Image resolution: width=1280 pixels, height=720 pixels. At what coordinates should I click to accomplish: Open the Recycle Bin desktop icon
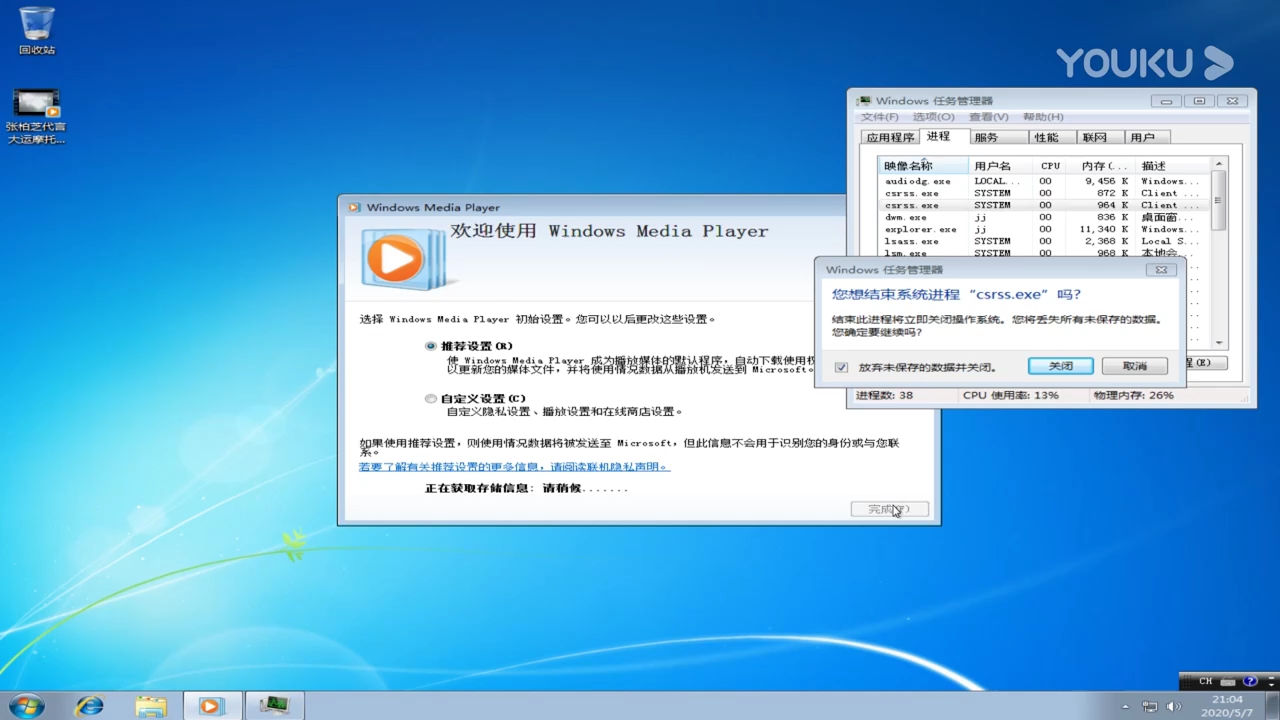coord(37,30)
